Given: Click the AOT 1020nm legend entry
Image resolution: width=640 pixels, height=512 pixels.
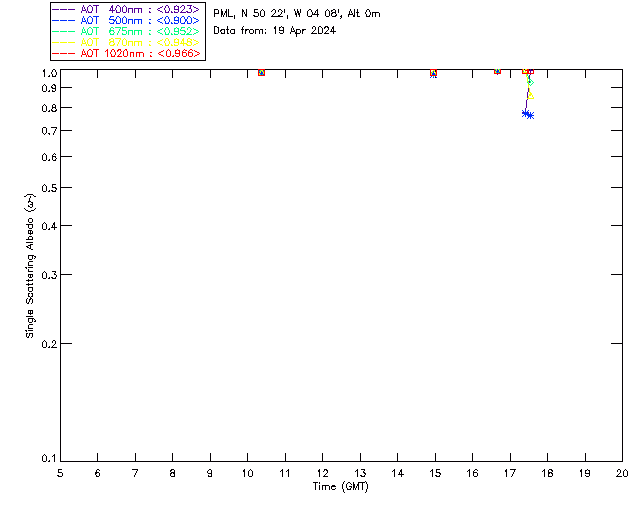Looking at the screenshot, I should point(126,53).
